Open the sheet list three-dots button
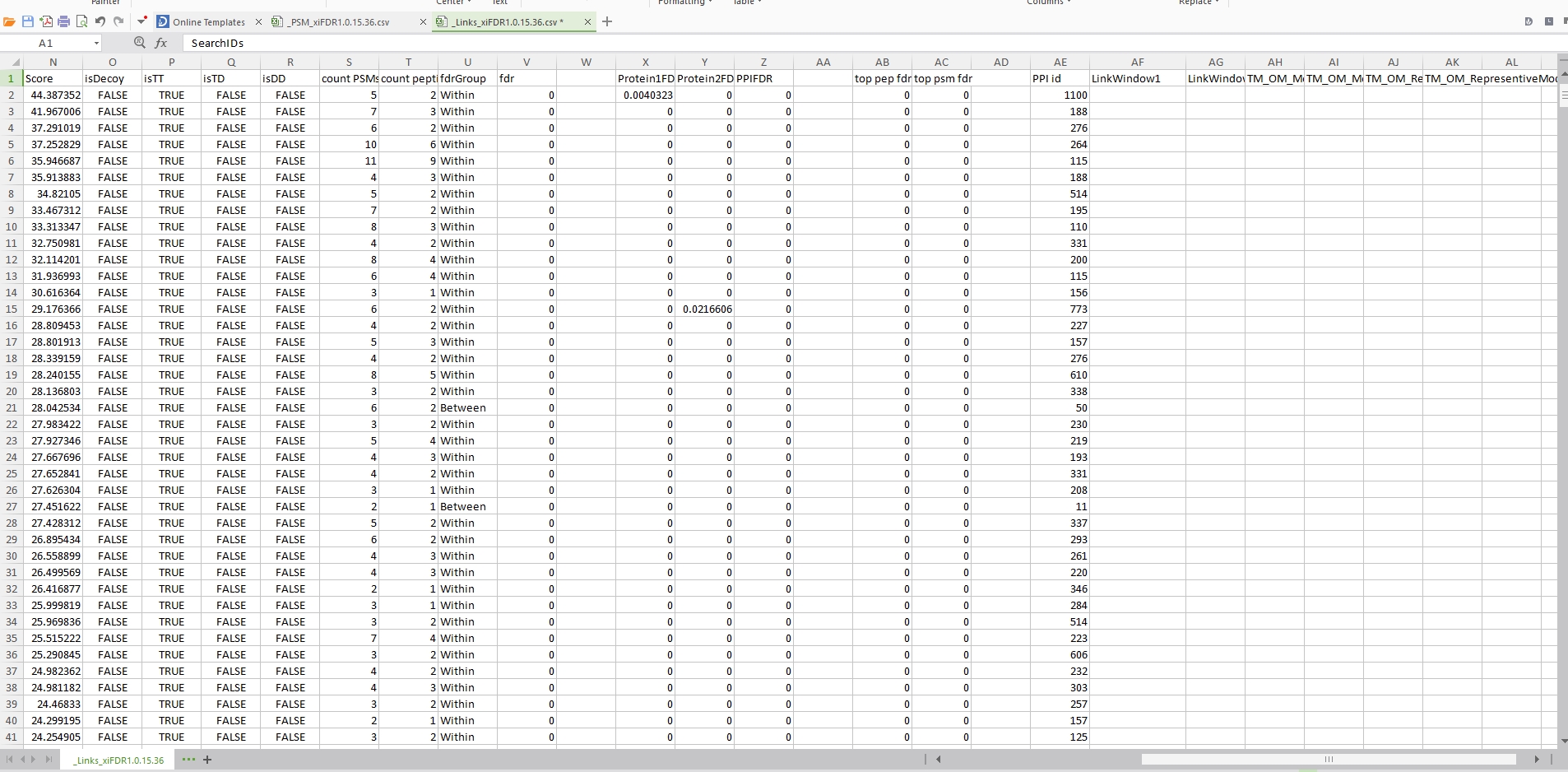1568x772 pixels. click(x=188, y=760)
